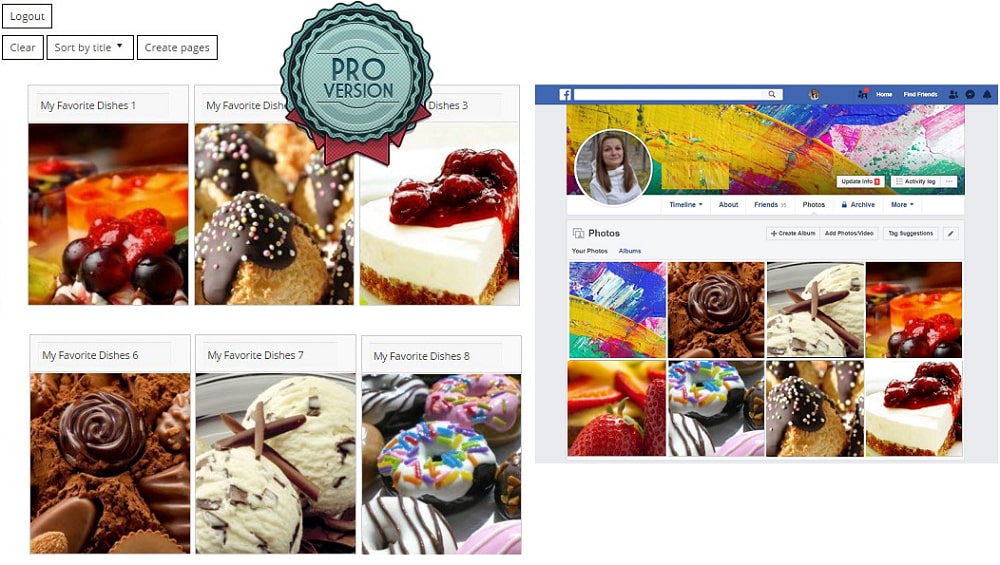Click the Create pages button

(177, 47)
